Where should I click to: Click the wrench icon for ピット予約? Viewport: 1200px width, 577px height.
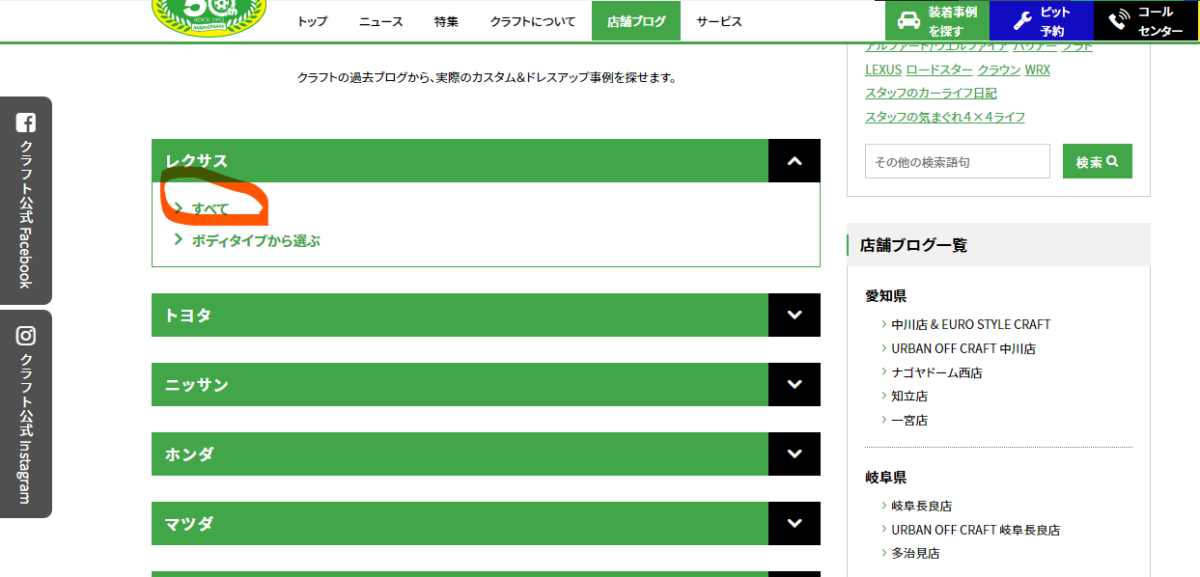click(x=1021, y=21)
